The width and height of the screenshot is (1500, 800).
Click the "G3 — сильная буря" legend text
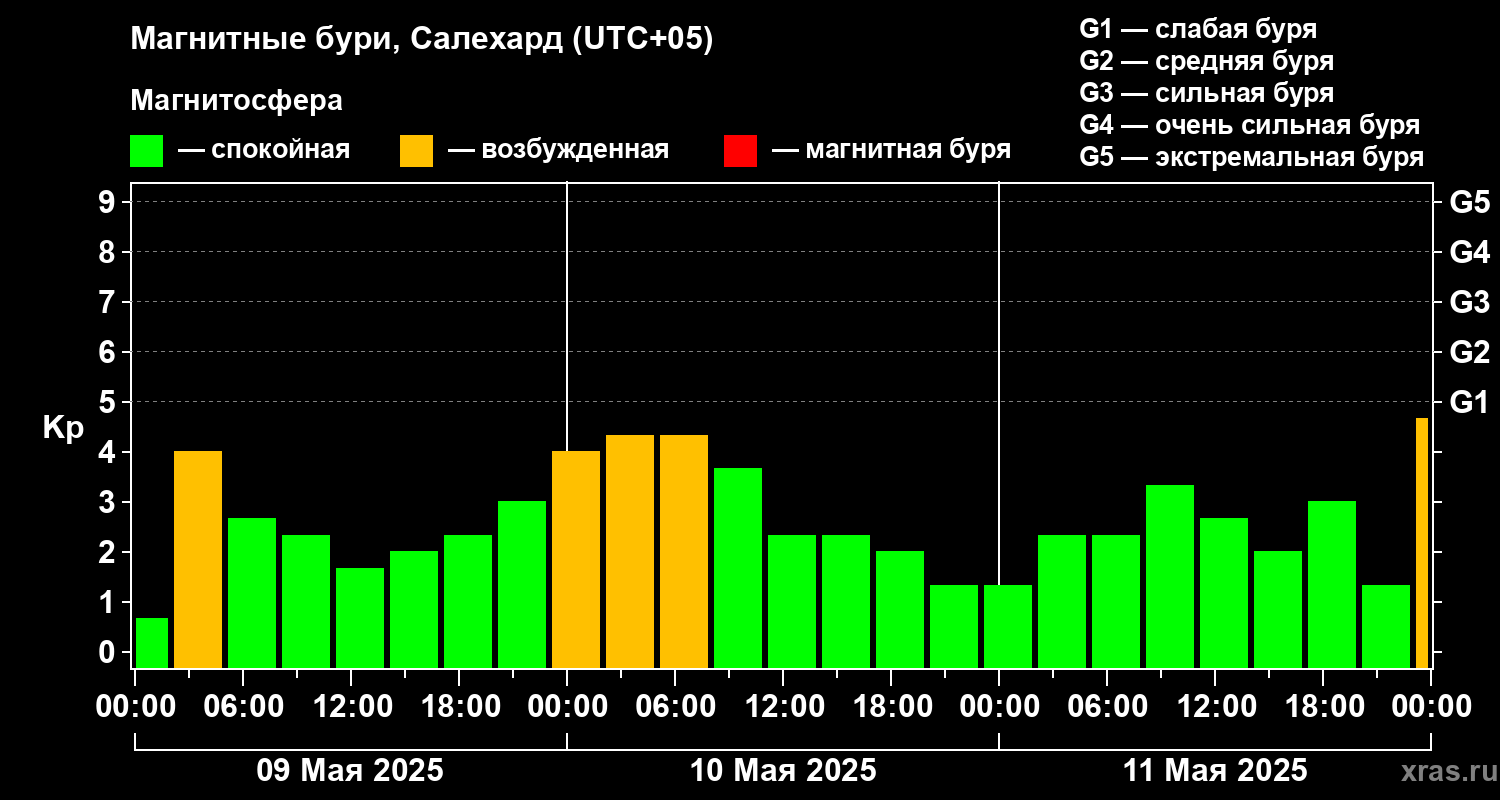[1206, 93]
